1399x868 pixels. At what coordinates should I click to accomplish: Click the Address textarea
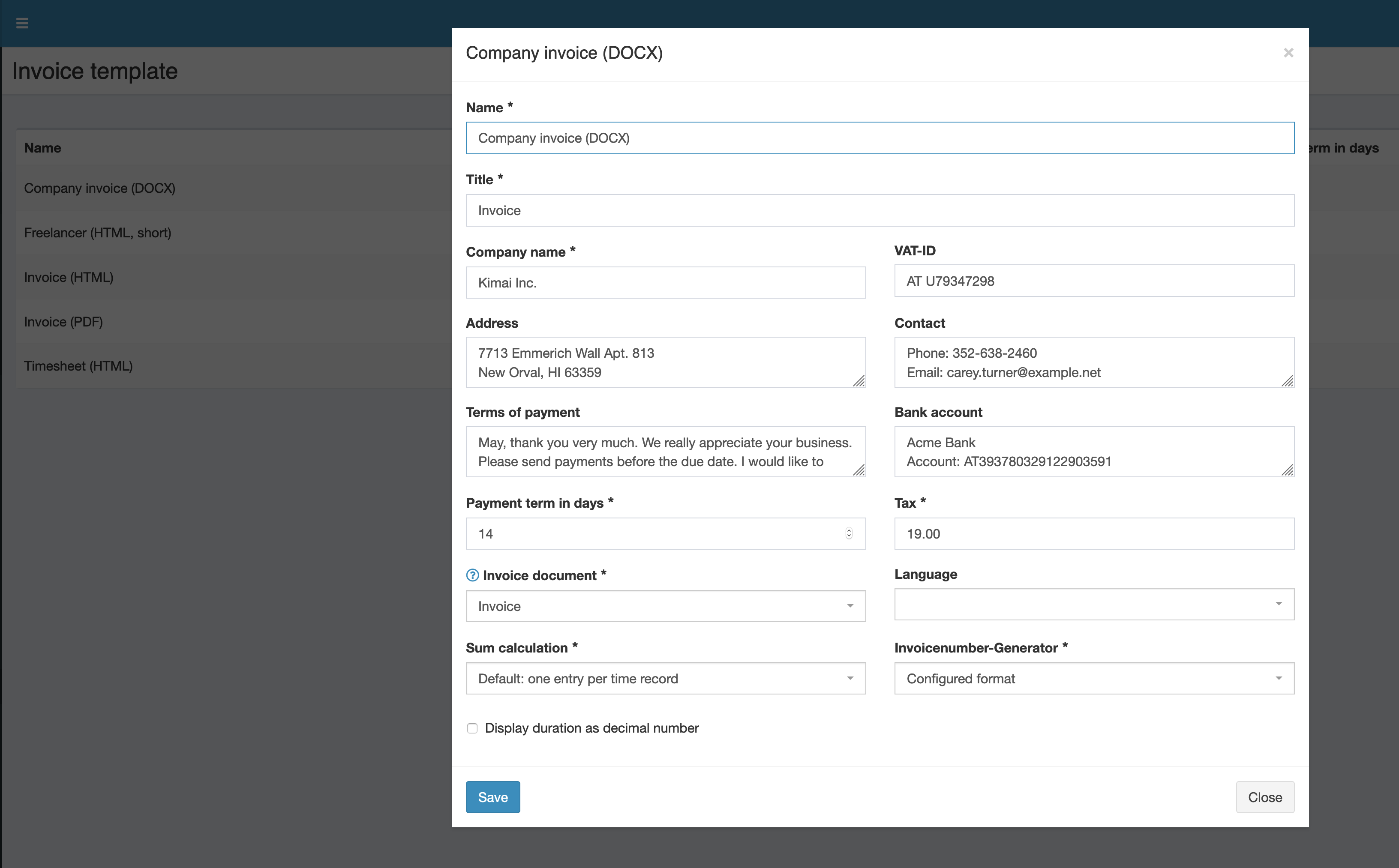666,362
